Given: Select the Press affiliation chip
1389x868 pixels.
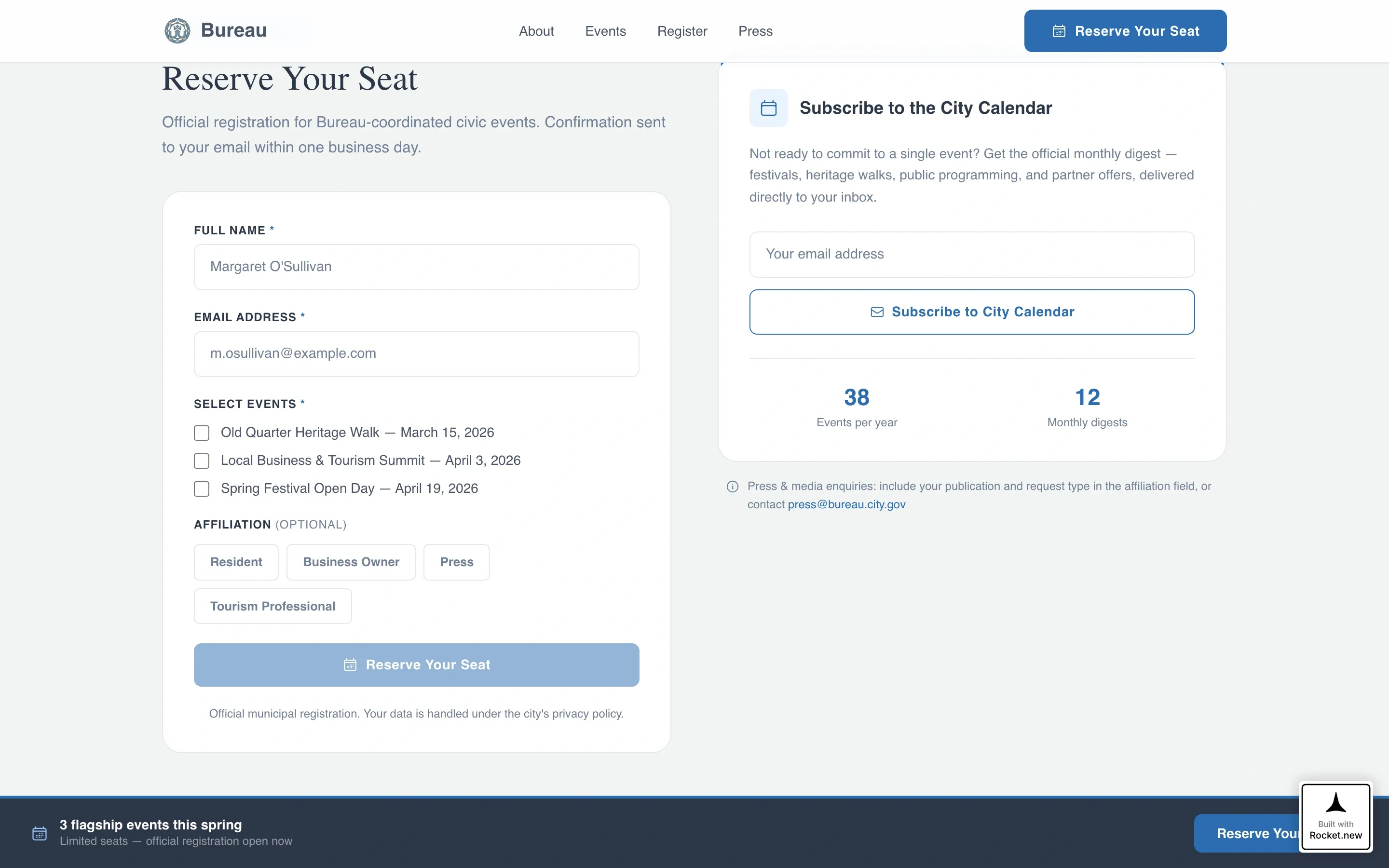Looking at the screenshot, I should [456, 562].
